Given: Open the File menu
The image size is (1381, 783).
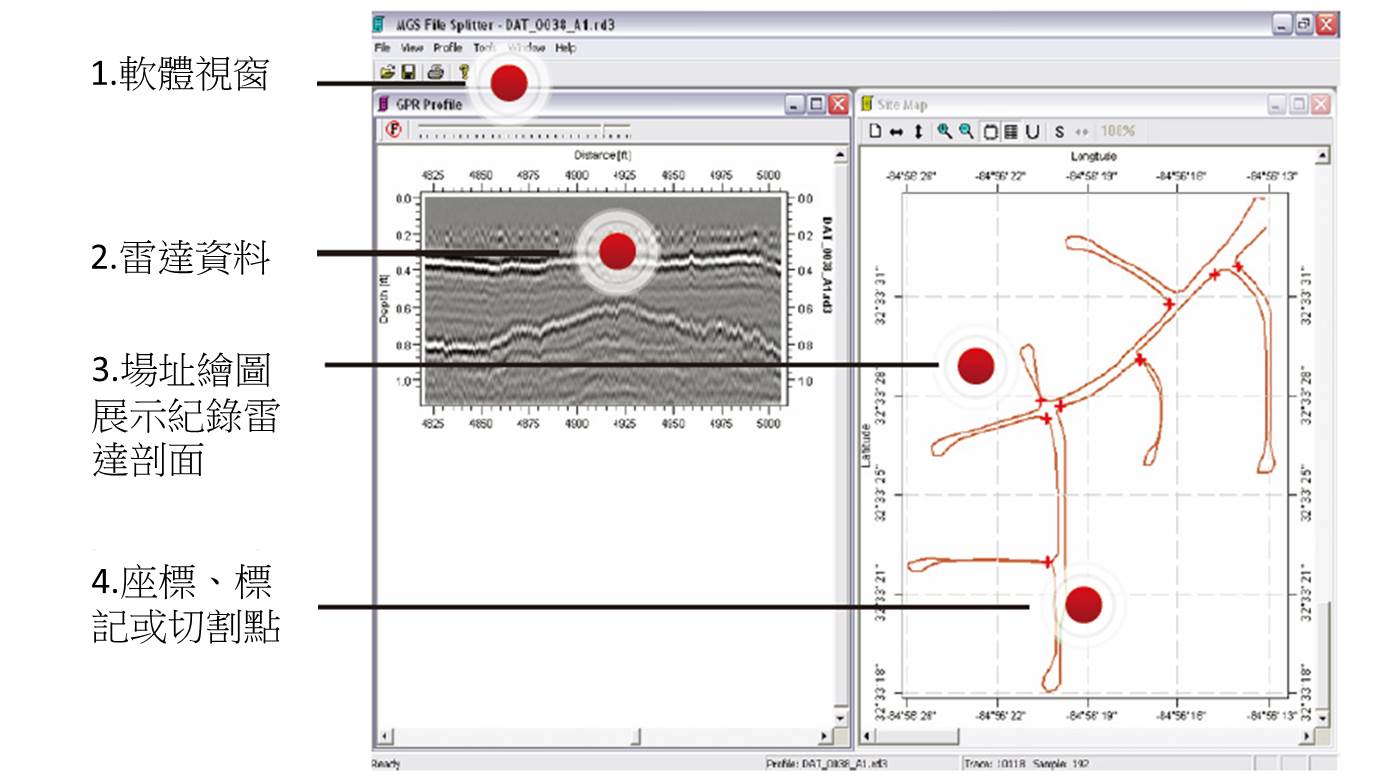Looking at the screenshot, I should pos(382,47).
